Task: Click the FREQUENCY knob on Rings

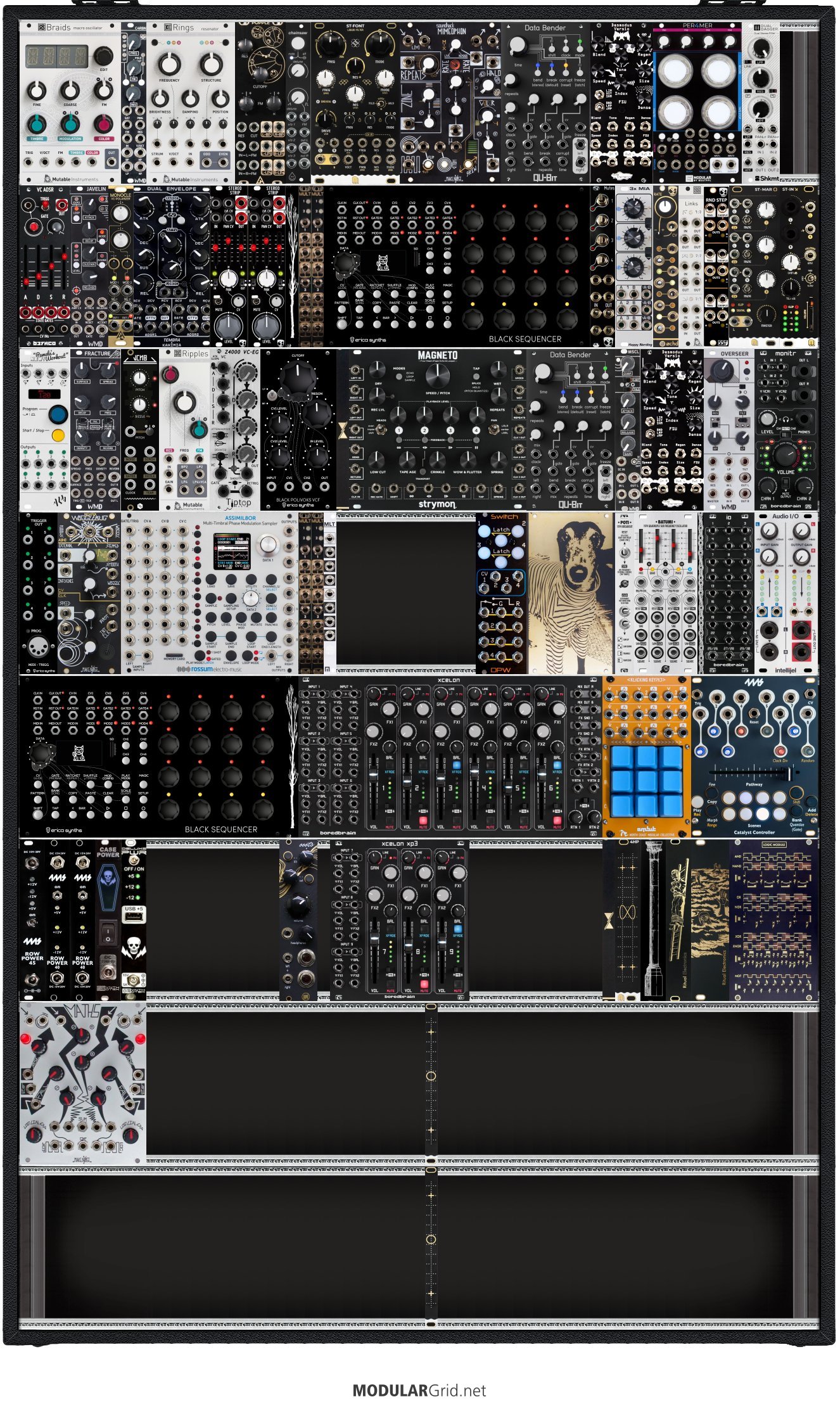Action: click(x=169, y=63)
